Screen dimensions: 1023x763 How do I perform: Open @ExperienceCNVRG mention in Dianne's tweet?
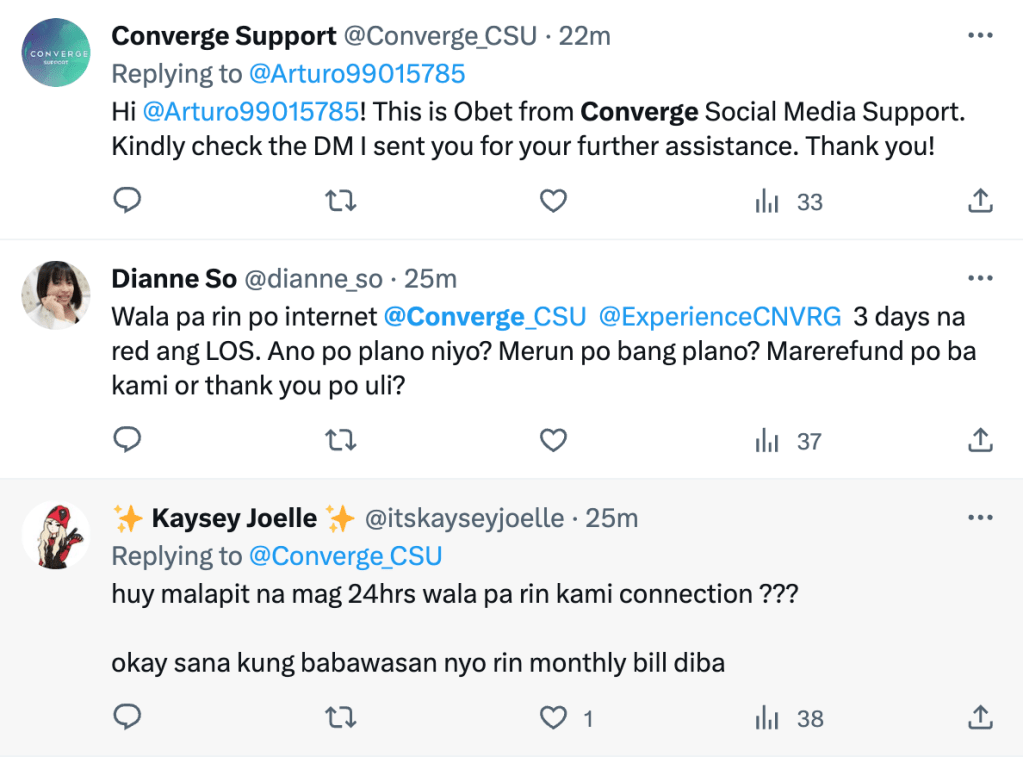(x=721, y=317)
